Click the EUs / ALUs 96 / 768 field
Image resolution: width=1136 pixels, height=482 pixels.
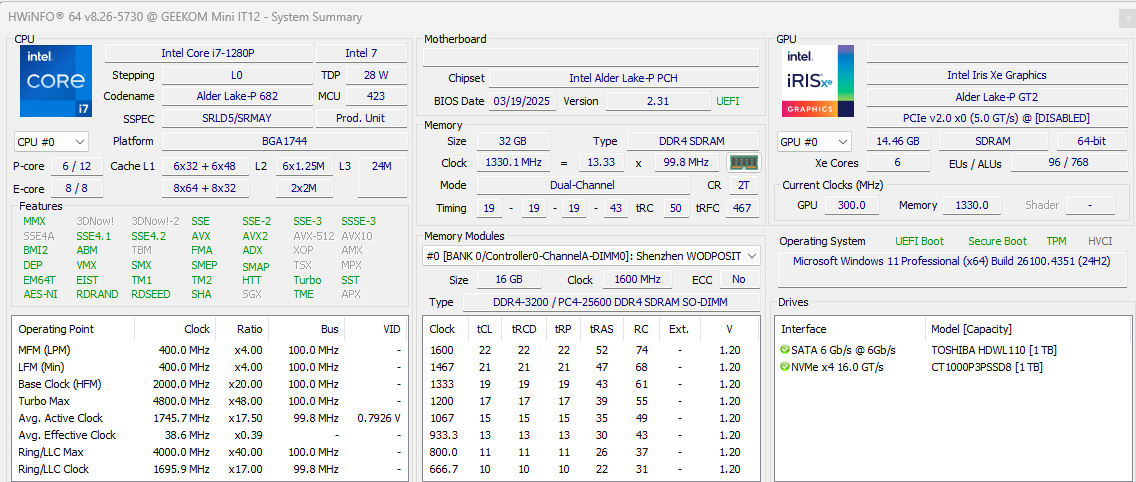pos(1069,163)
